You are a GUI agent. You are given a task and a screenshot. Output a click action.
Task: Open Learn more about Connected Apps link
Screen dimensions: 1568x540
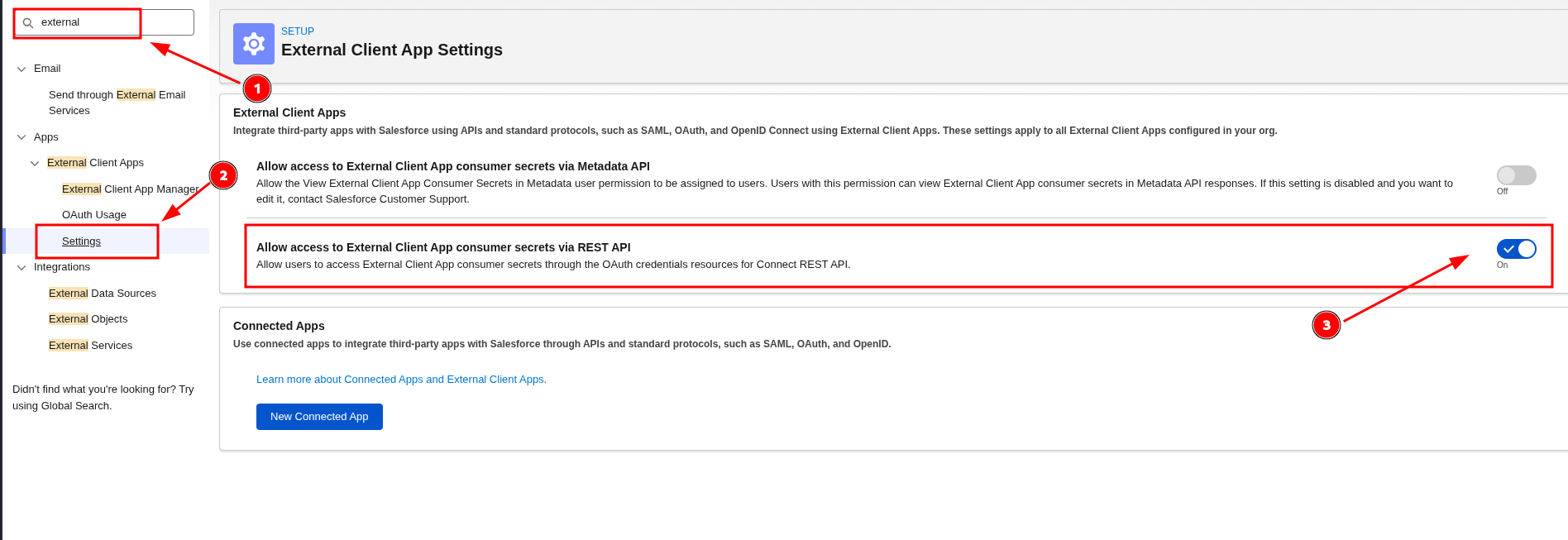coord(401,380)
